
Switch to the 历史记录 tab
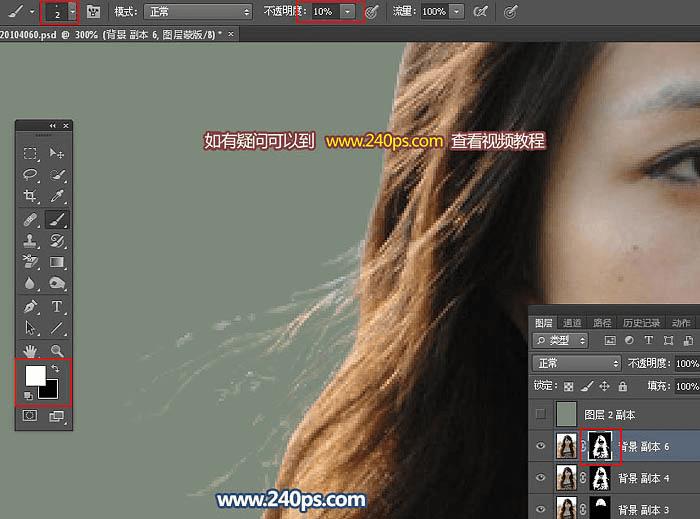point(642,323)
